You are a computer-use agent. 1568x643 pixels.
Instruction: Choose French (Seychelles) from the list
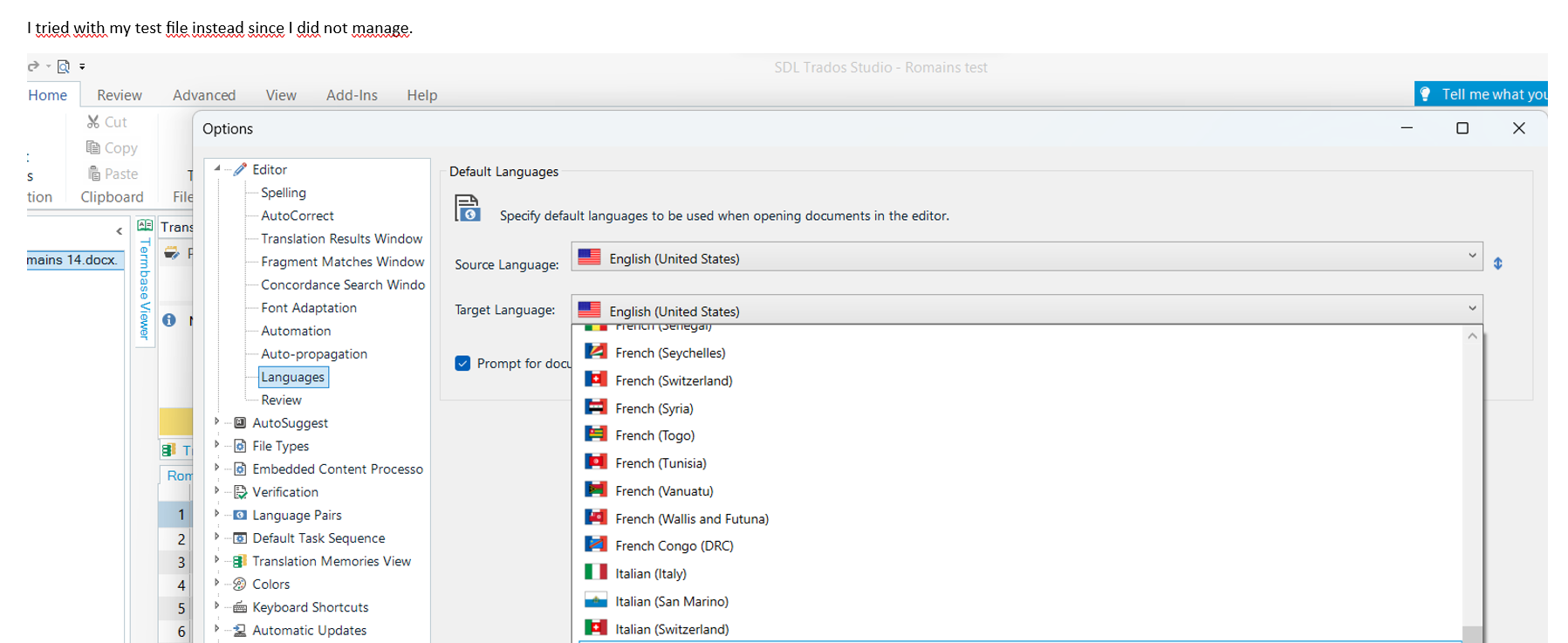(x=1018, y=352)
